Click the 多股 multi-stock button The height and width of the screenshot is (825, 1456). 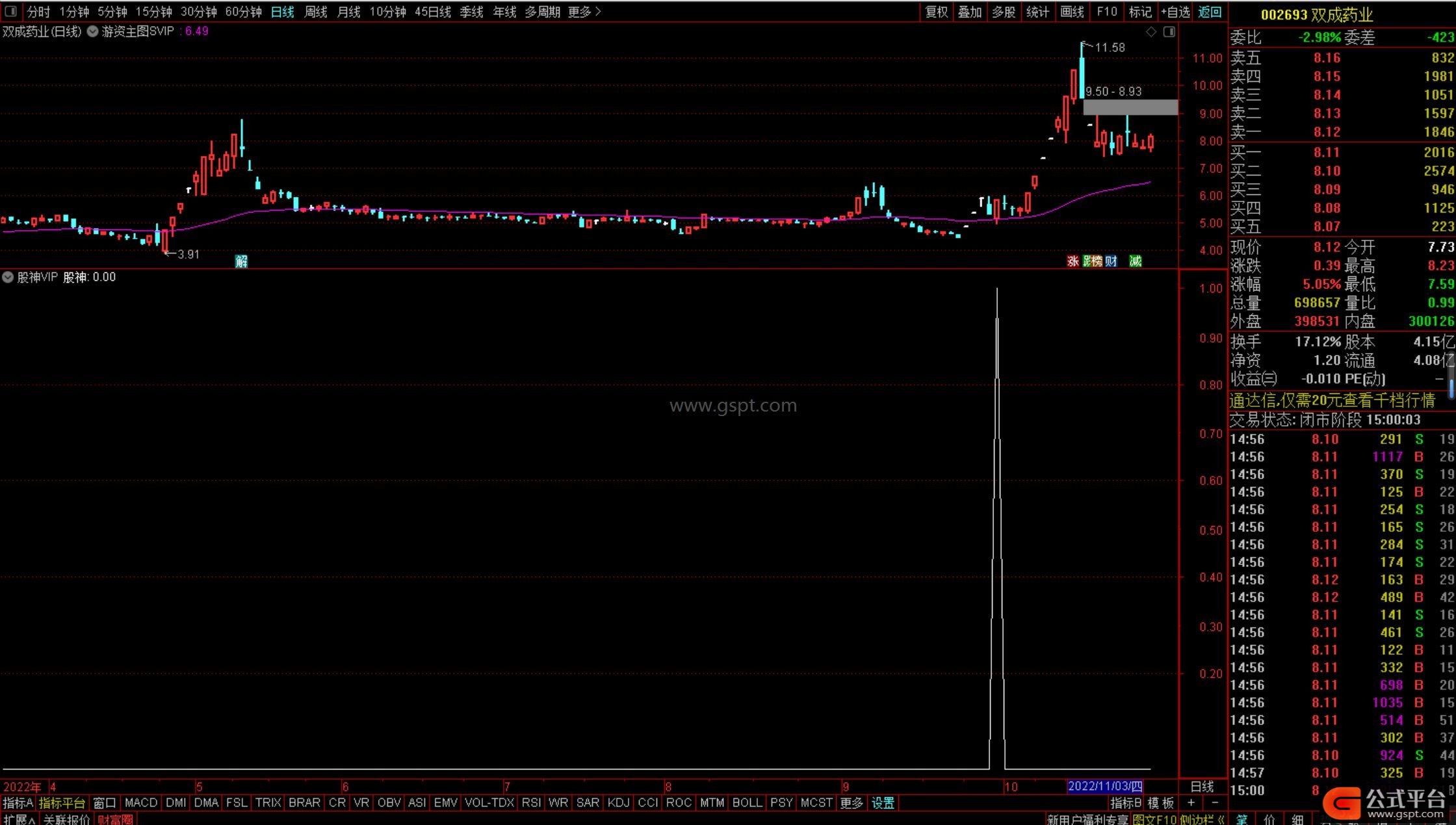pos(1004,12)
